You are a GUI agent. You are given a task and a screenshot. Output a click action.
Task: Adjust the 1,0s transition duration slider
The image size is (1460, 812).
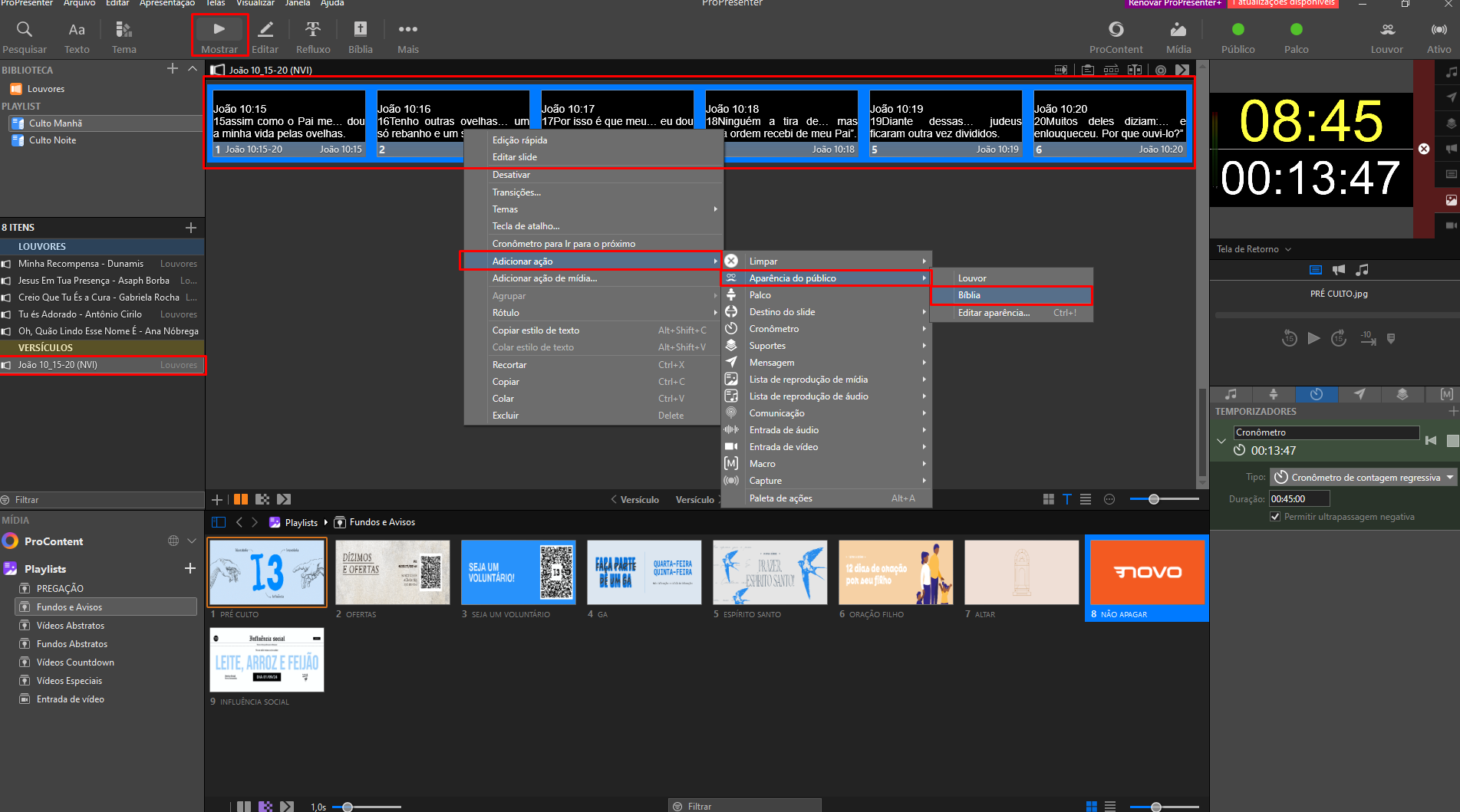click(348, 807)
